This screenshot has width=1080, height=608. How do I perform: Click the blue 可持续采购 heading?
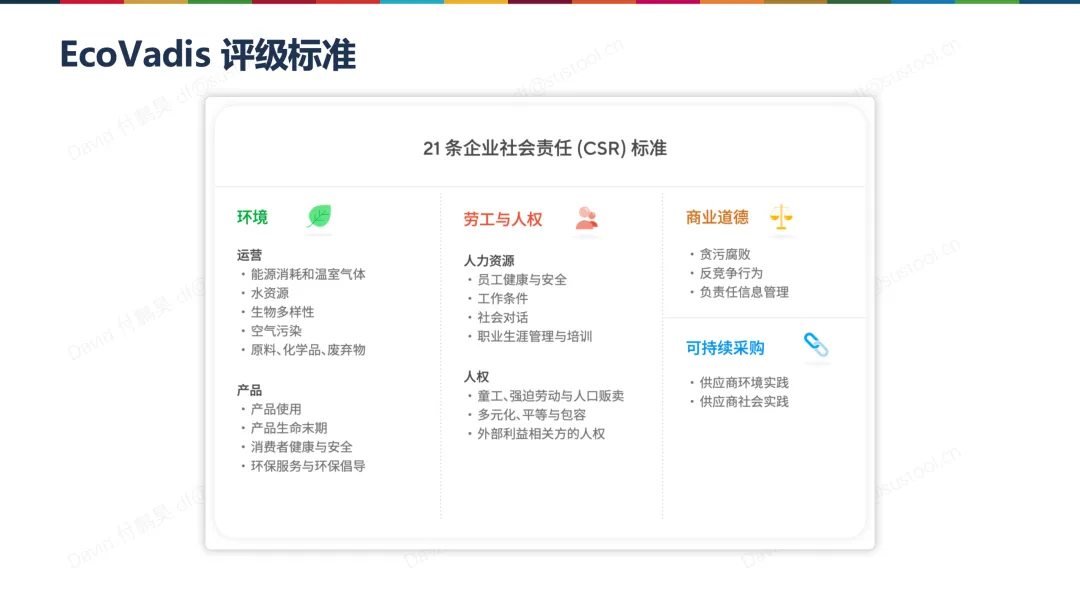(x=725, y=348)
